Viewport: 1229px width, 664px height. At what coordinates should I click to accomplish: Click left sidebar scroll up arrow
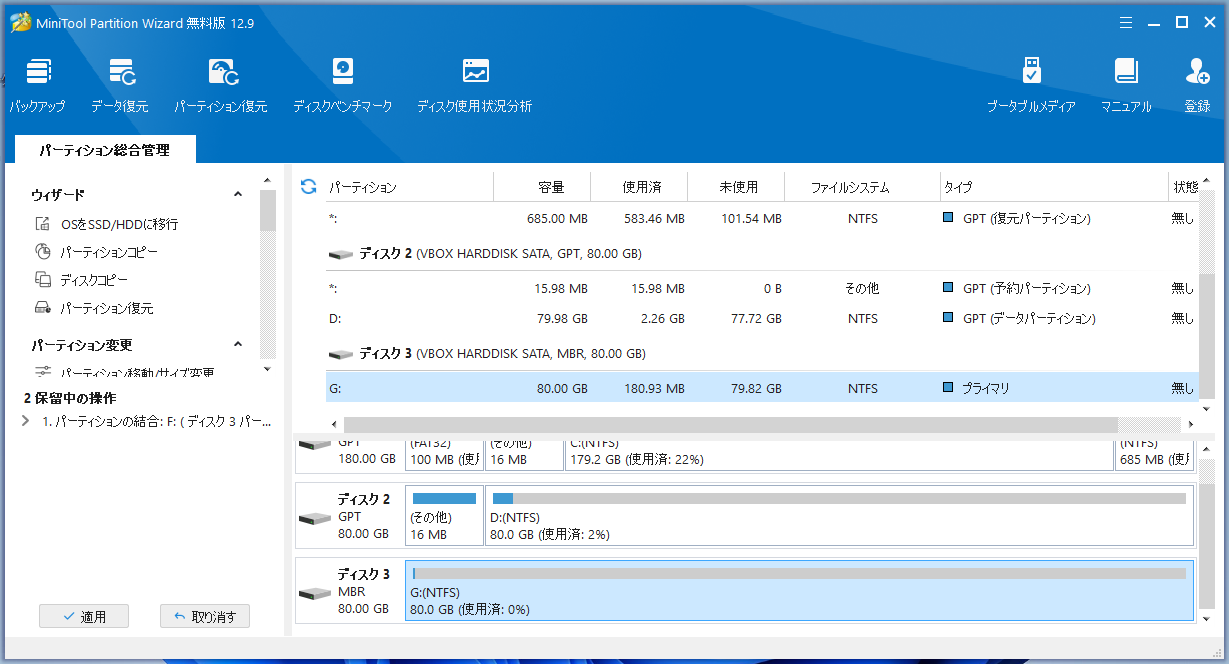pyautogui.click(x=267, y=180)
